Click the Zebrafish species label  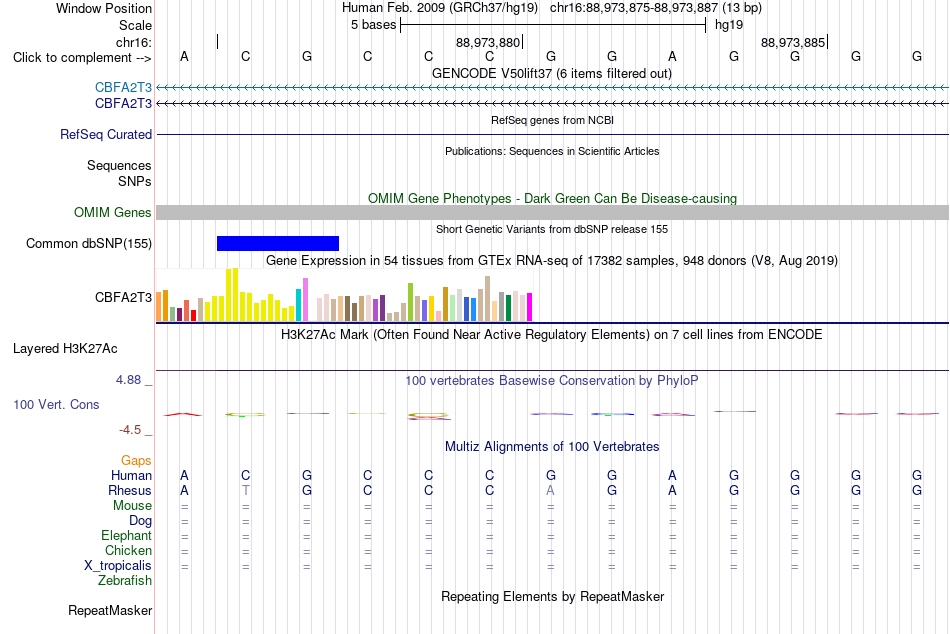click(125, 580)
